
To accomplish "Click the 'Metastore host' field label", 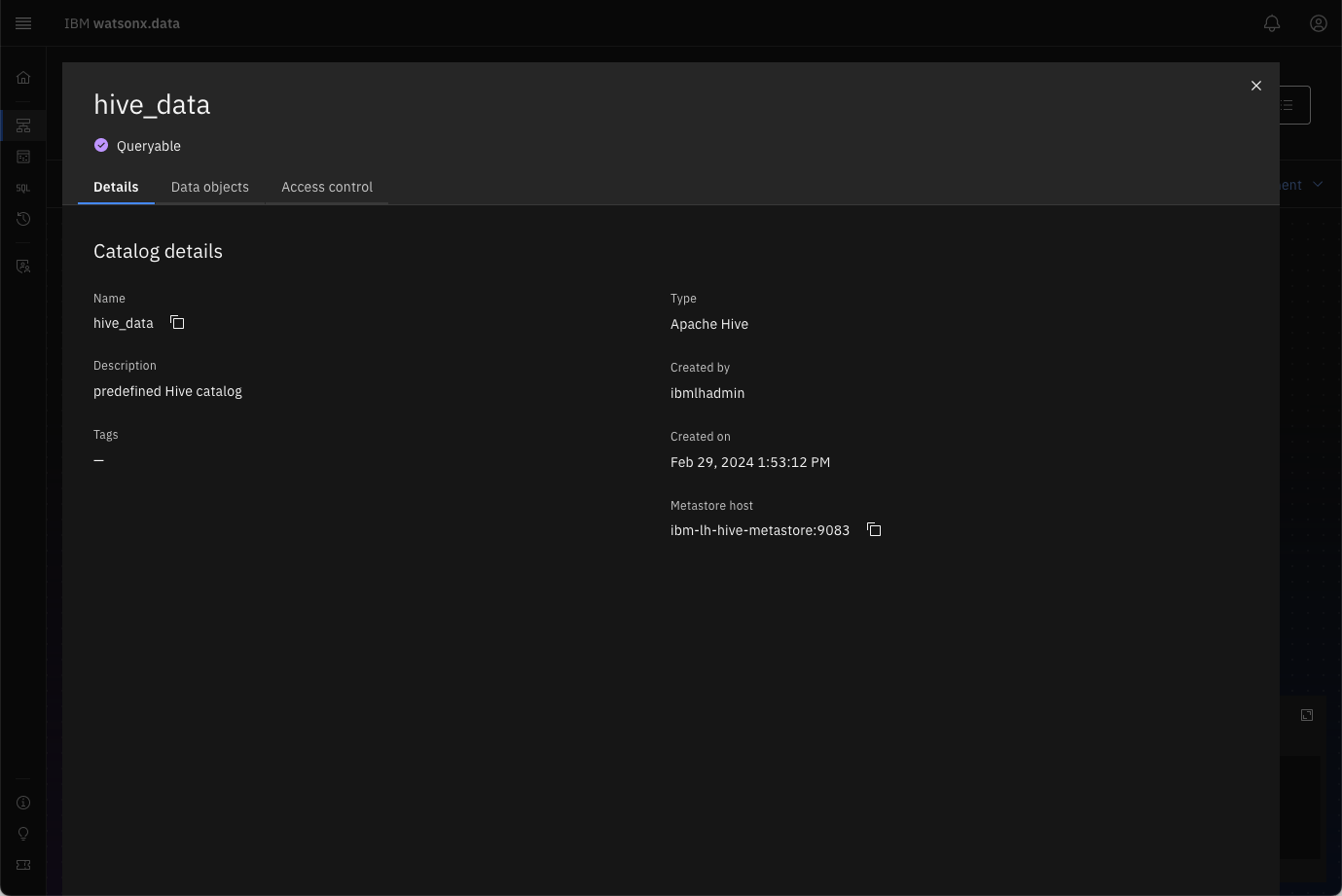I will coord(711,505).
